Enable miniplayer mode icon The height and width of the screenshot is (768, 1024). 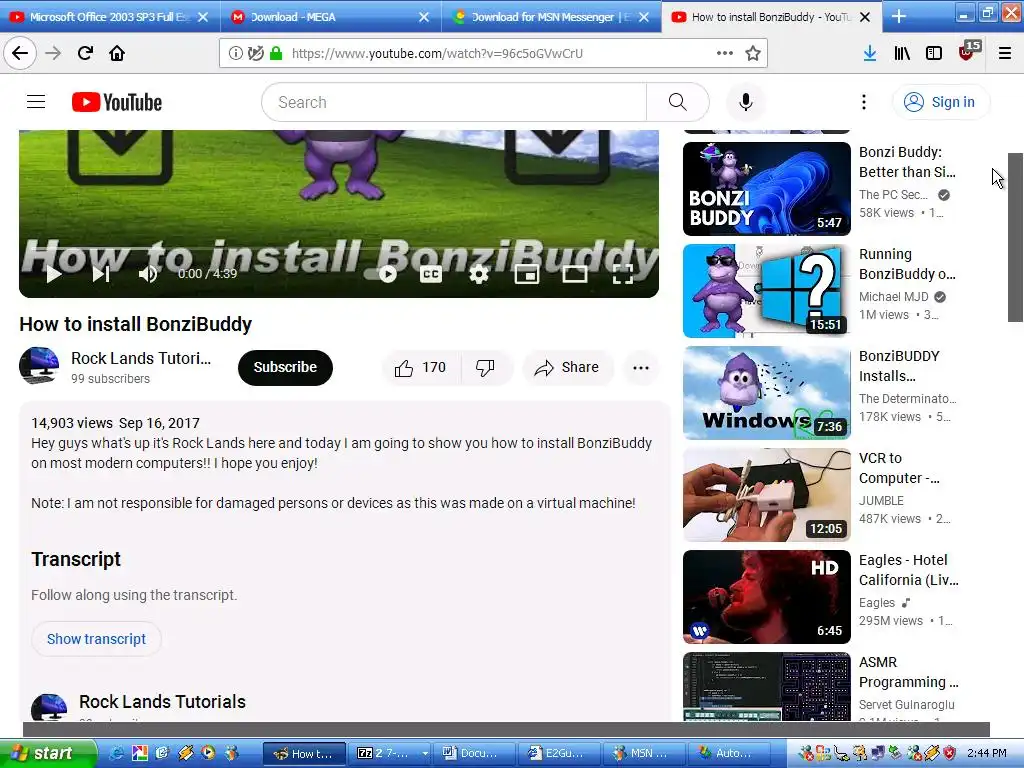pos(526,274)
